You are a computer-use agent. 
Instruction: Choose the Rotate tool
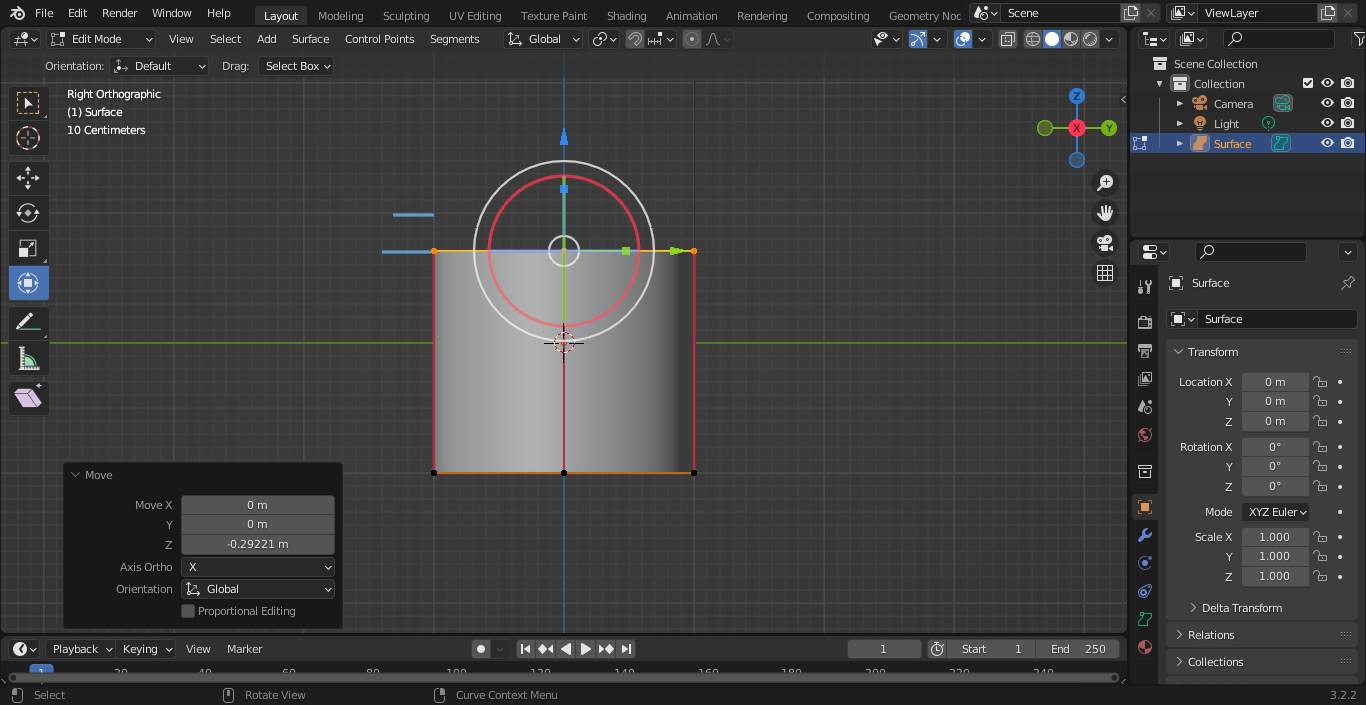coord(28,213)
